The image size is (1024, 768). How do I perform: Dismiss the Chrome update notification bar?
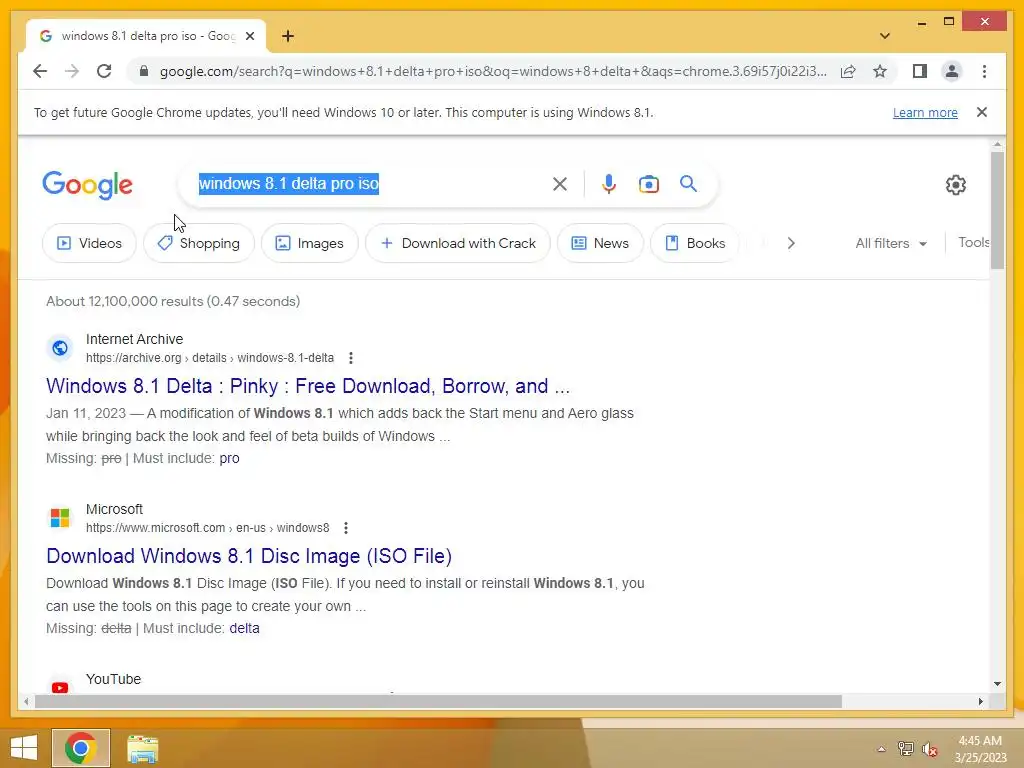point(982,112)
